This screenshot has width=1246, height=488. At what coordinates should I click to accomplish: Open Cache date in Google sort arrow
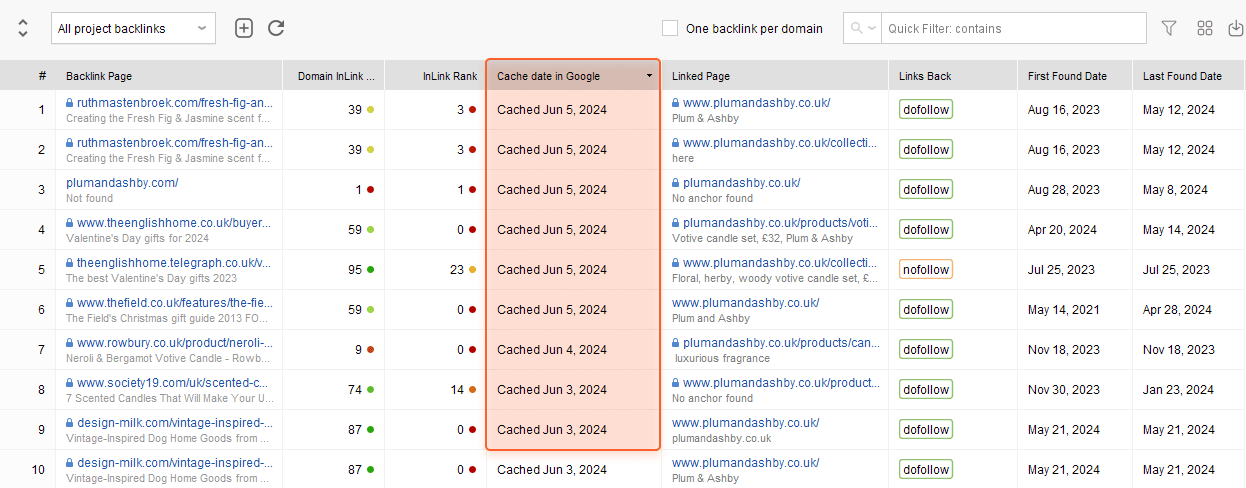[649, 76]
